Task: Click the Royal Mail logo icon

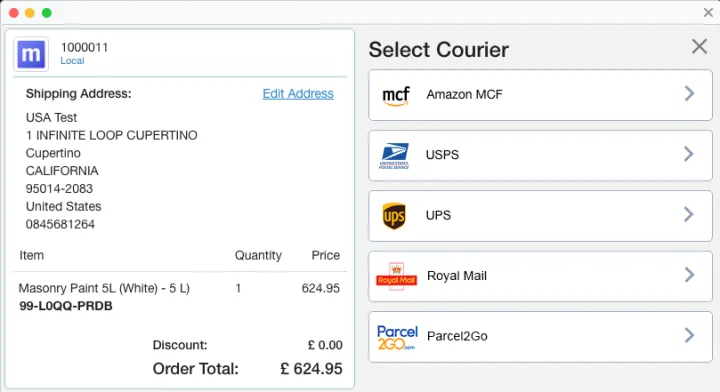Action: pos(396,276)
